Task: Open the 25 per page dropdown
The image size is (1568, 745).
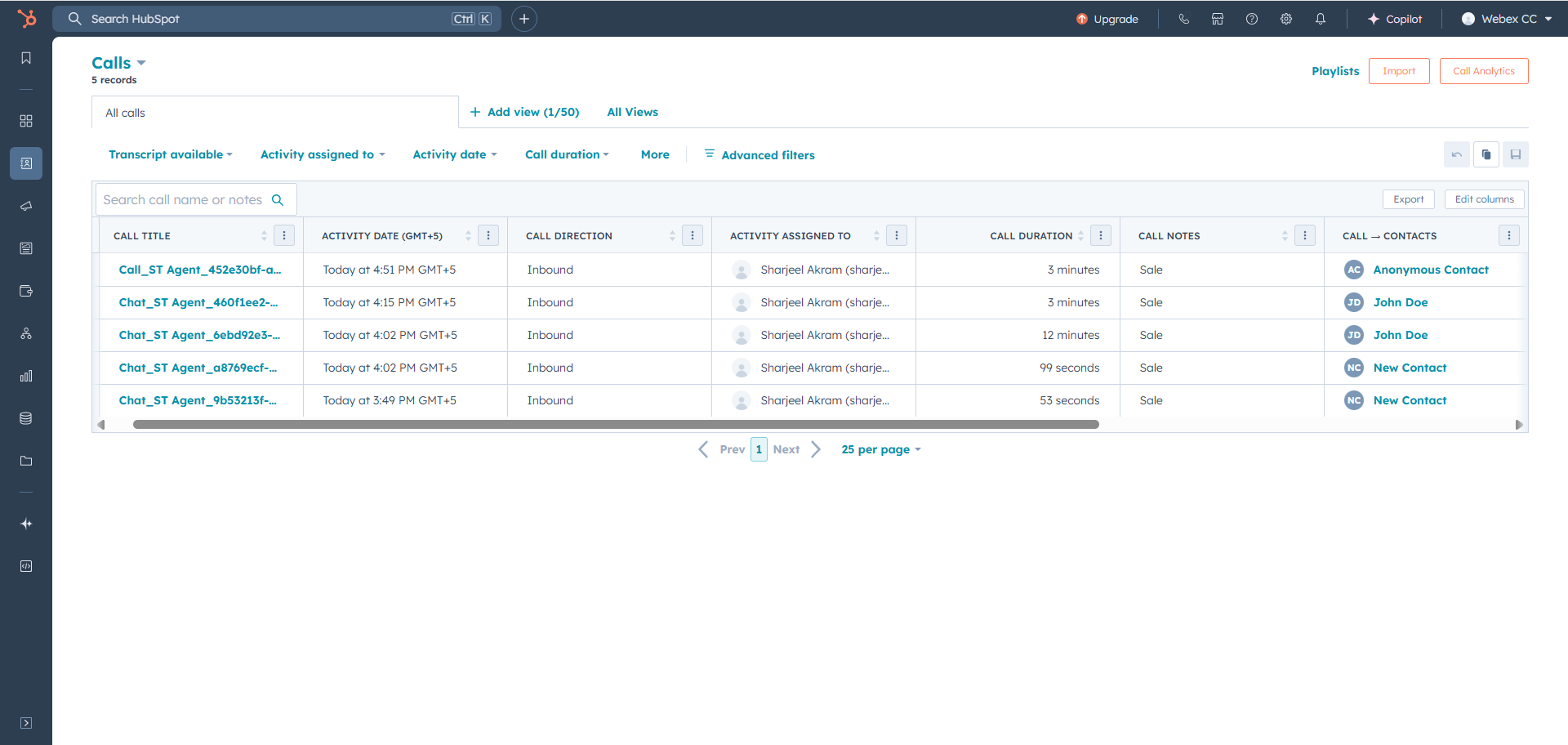Action: 880,449
